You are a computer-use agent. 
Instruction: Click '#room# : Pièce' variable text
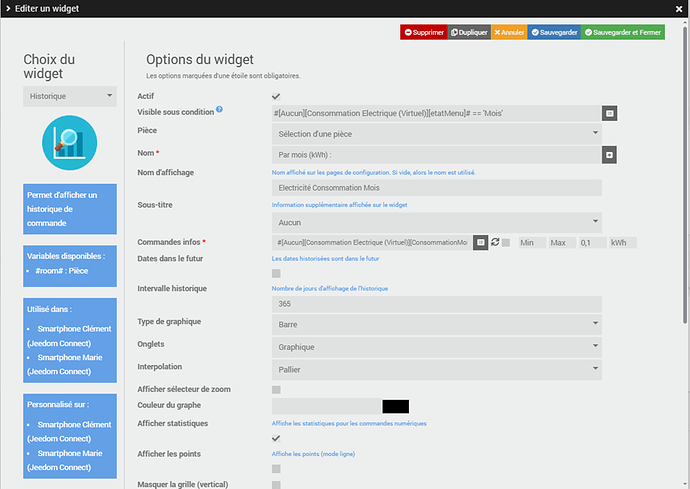(62, 271)
